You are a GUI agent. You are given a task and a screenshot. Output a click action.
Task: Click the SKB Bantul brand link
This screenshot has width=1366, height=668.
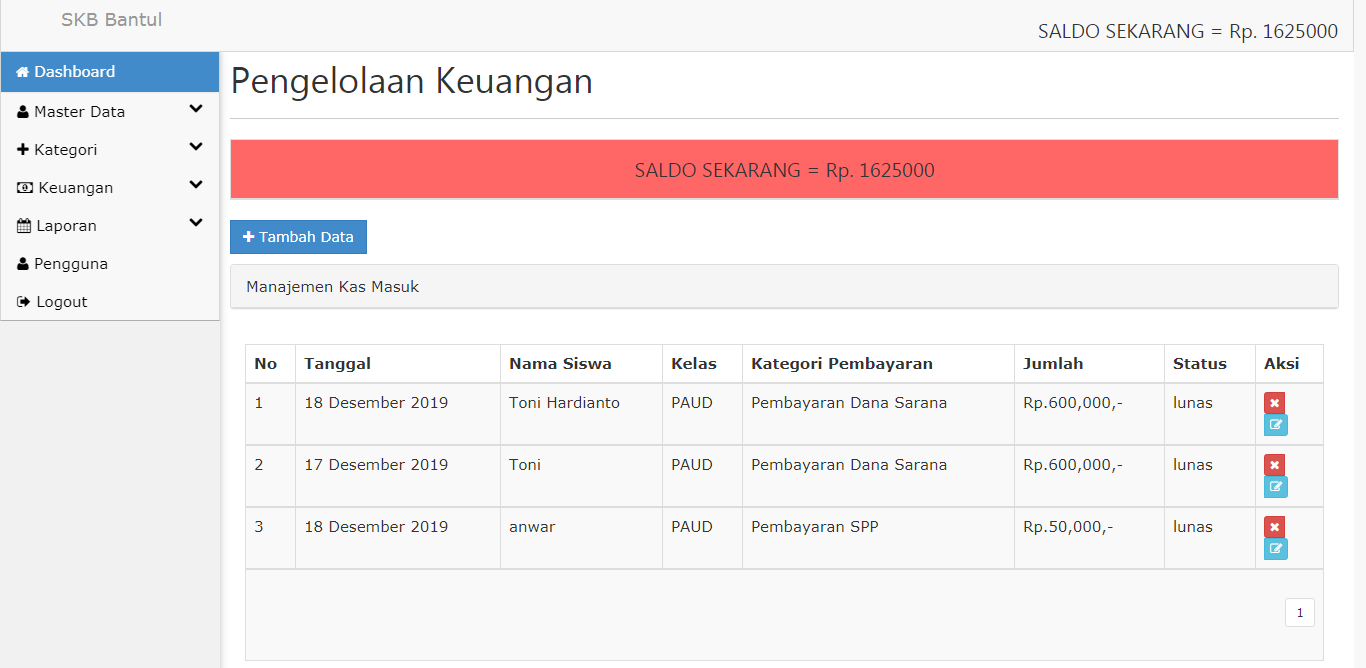point(111,19)
